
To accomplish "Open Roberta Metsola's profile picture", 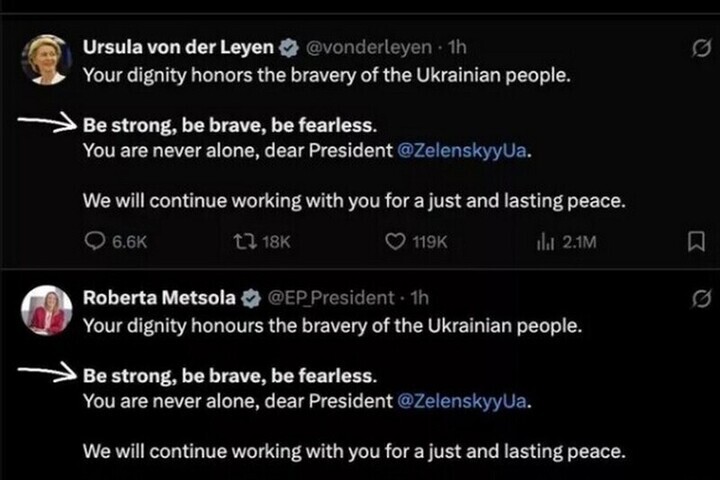I will [46, 311].
